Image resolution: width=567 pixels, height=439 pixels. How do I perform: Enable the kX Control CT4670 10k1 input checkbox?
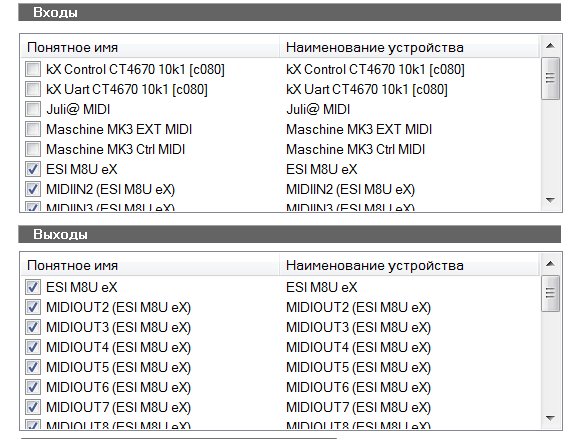[x=33, y=69]
